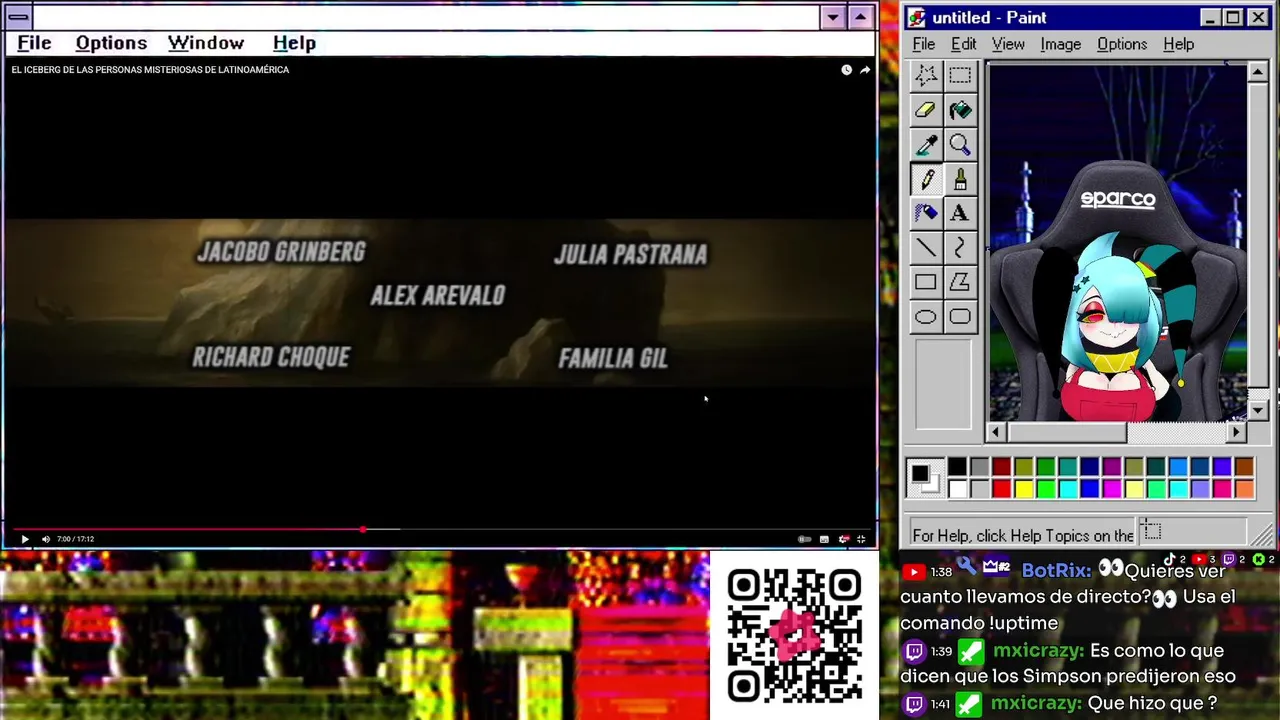This screenshot has width=1280, height=720.
Task: Click the Share arrow icon on video
Action: click(865, 70)
